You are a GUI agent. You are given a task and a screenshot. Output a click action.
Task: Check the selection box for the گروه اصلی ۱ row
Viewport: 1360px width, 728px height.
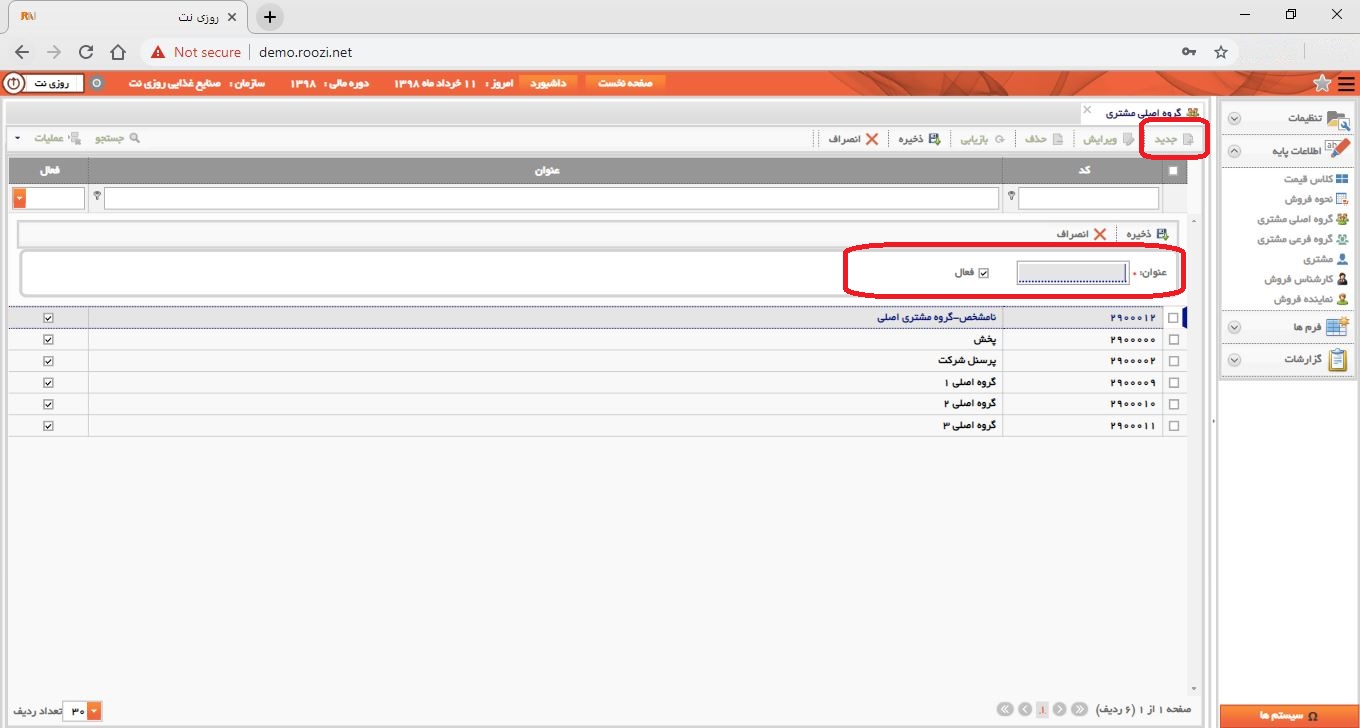pos(1173,383)
